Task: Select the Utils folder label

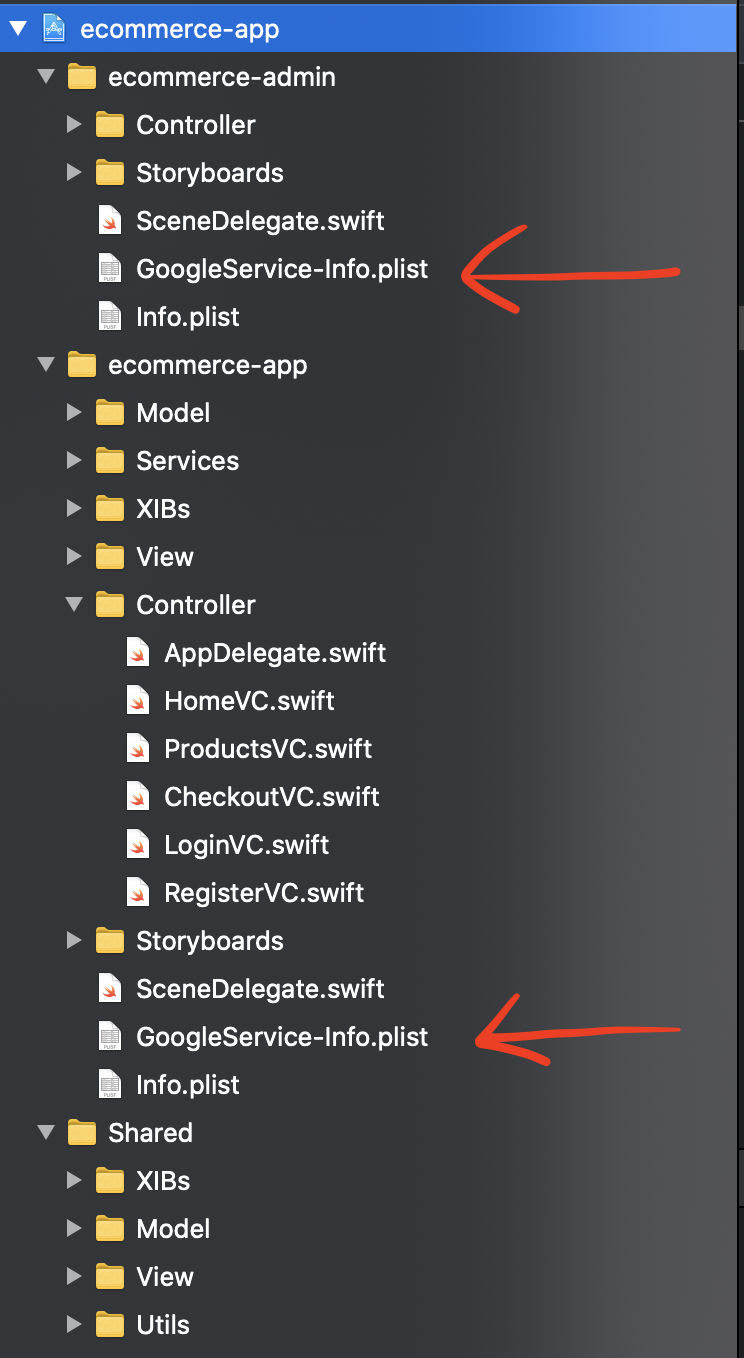Action: [x=163, y=1325]
